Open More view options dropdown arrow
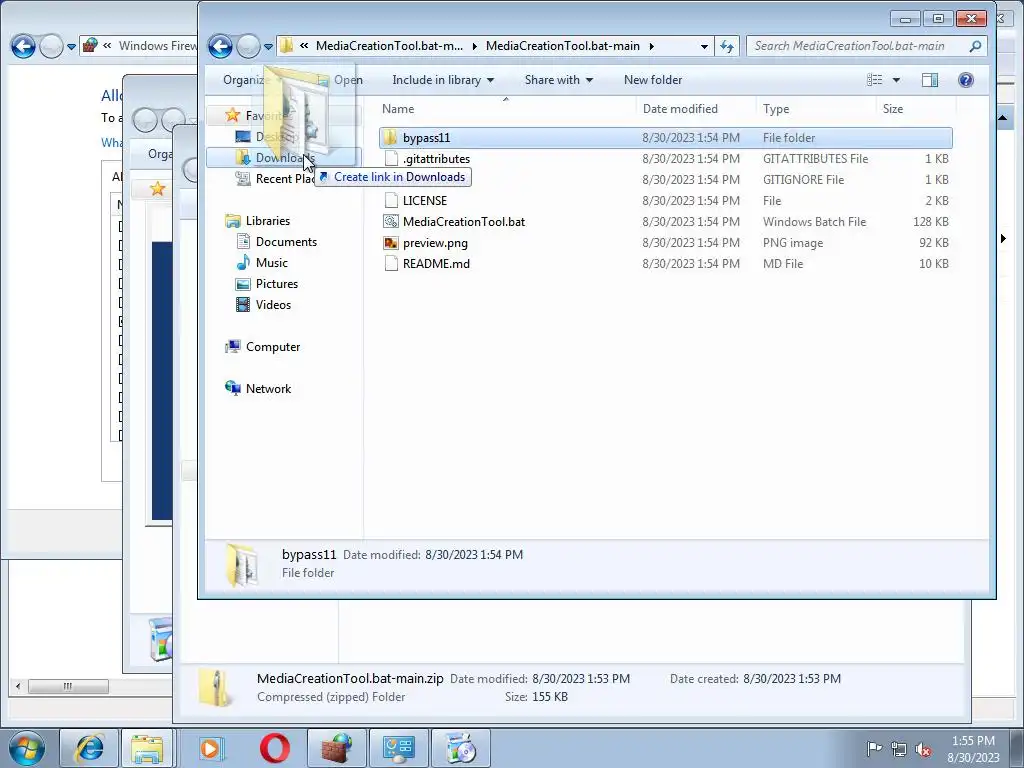The height and width of the screenshot is (768, 1024). click(x=896, y=80)
